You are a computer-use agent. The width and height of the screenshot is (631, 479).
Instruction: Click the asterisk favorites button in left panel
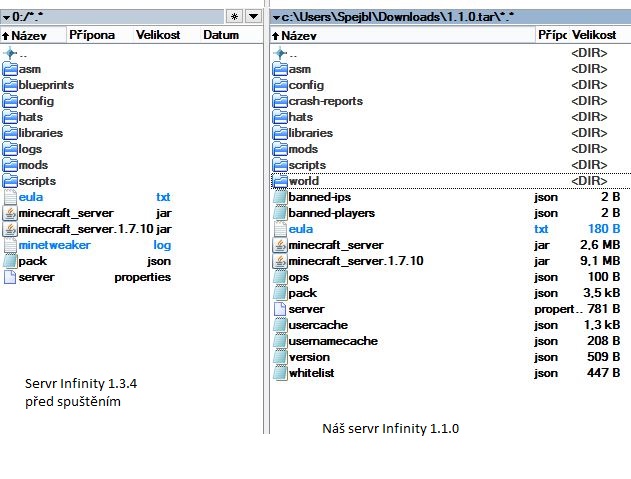(234, 17)
